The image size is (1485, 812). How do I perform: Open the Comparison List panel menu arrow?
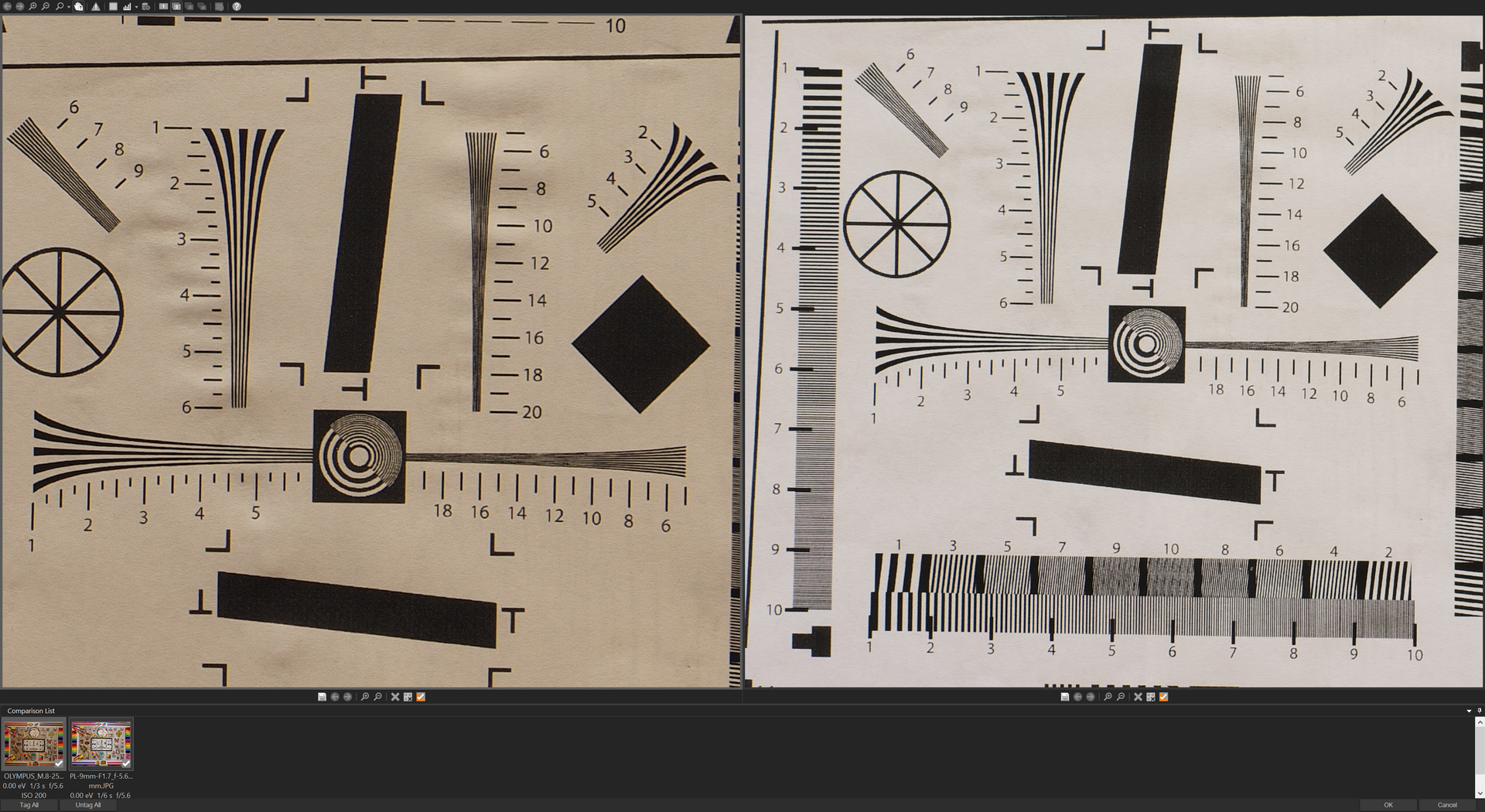click(1469, 711)
